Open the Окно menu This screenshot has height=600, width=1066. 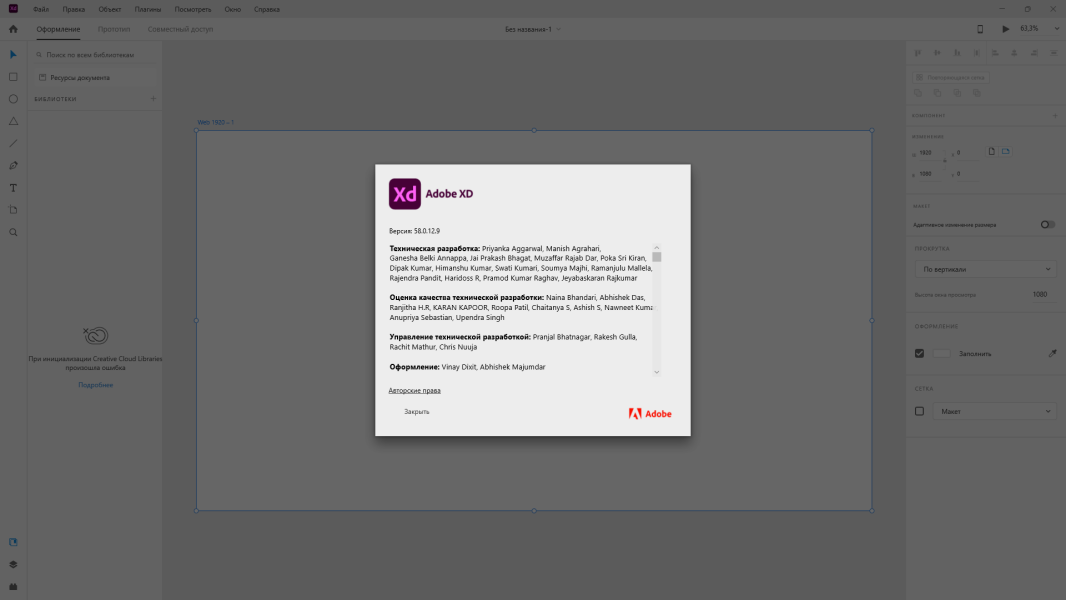(233, 10)
